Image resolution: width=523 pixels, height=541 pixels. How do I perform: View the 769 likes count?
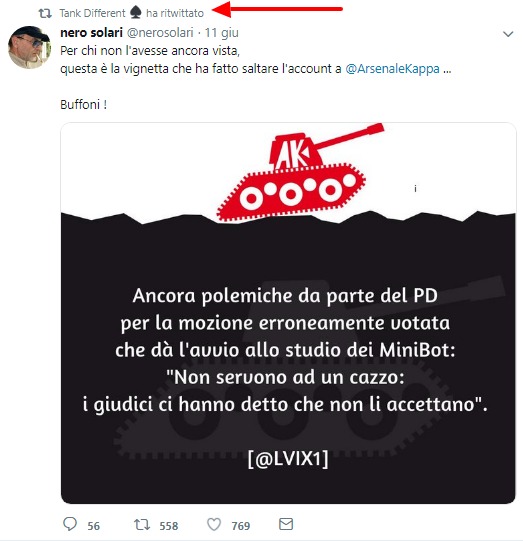(x=241, y=526)
